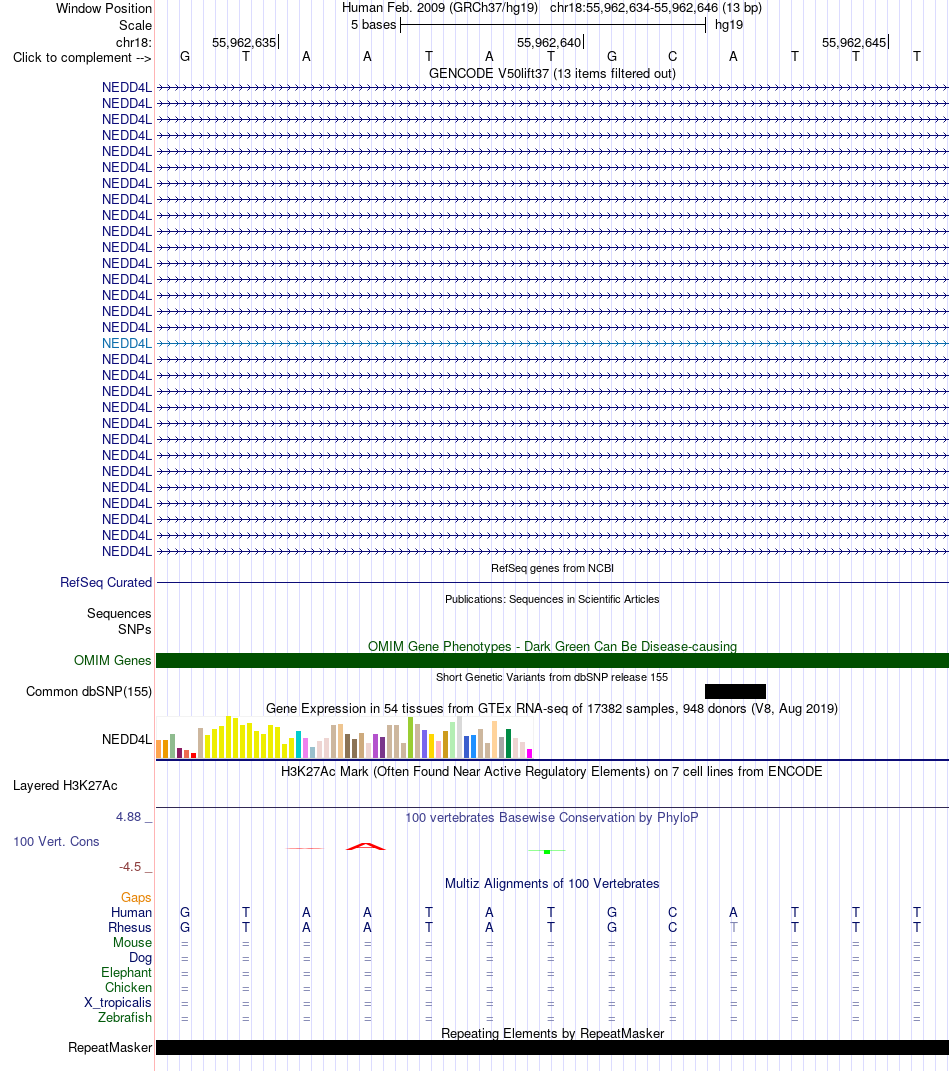Click the '100 Vert. Cons' track label
This screenshot has height=1071, width=950.
point(56,842)
